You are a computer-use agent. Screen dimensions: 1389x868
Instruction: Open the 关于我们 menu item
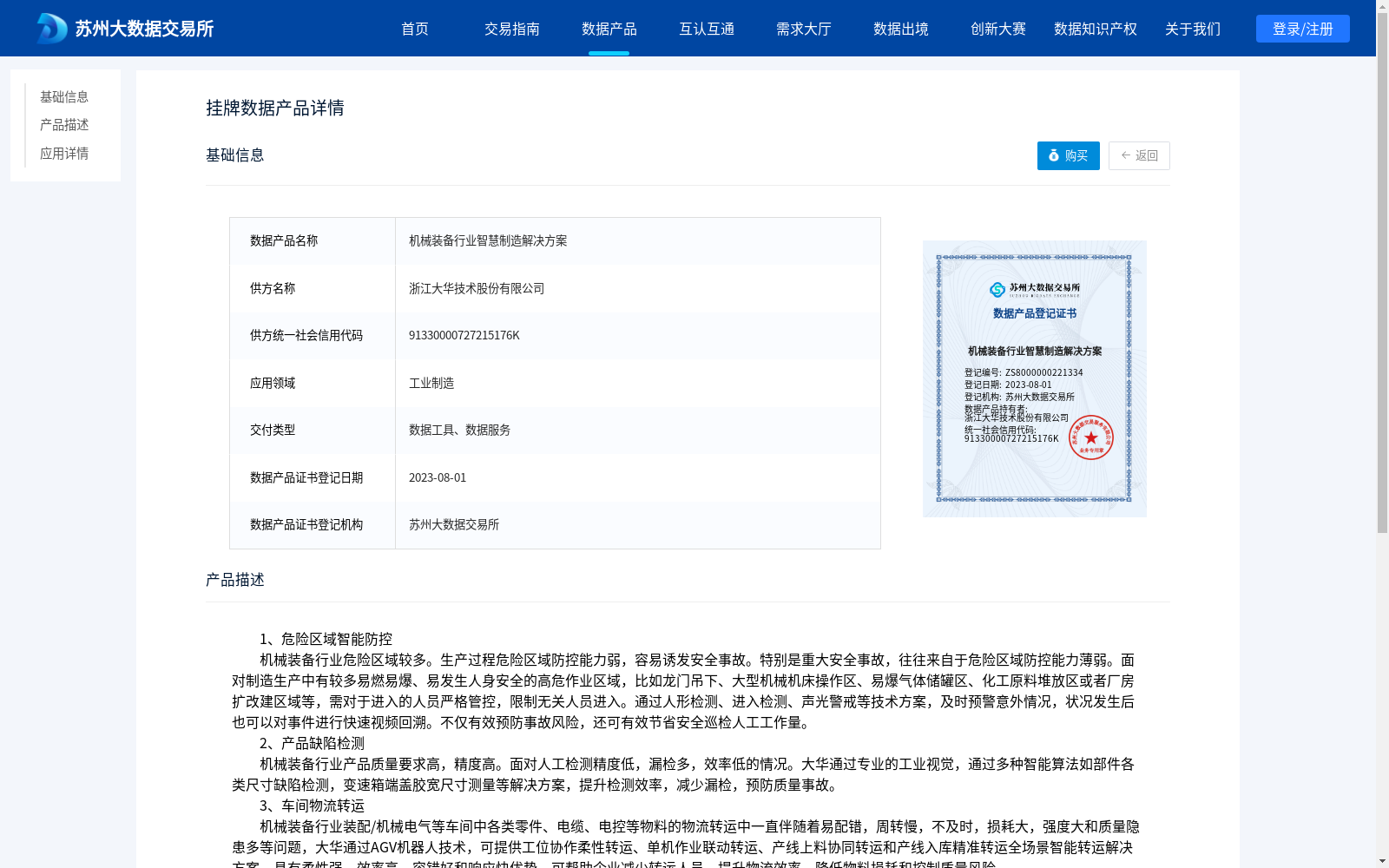[1193, 29]
